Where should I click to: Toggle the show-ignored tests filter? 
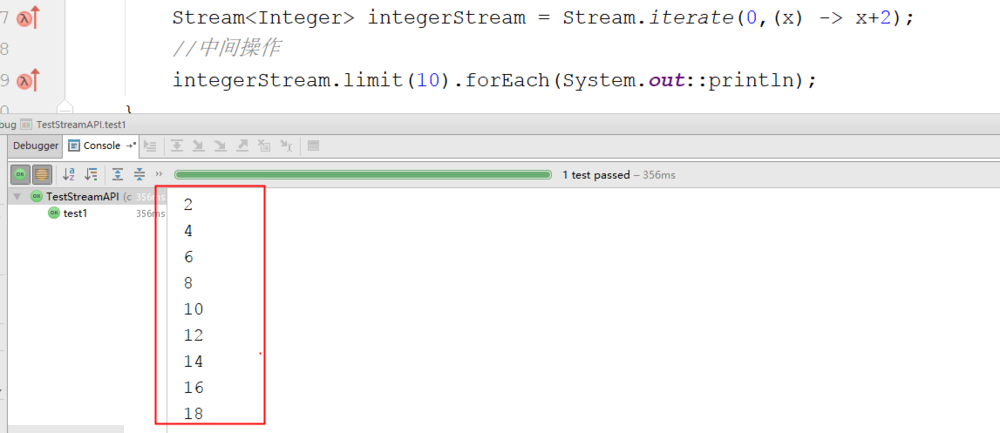[x=42, y=174]
